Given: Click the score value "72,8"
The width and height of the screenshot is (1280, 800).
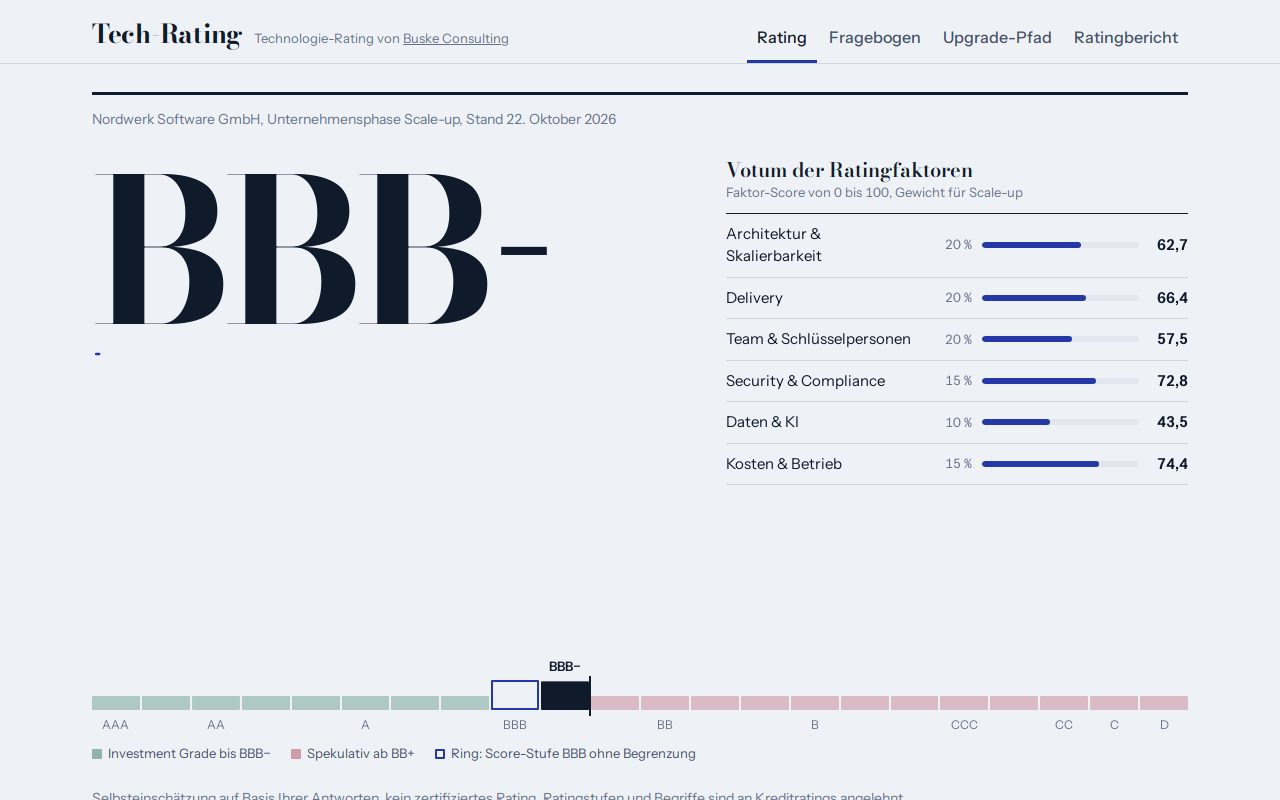Looking at the screenshot, I should coord(1172,381).
